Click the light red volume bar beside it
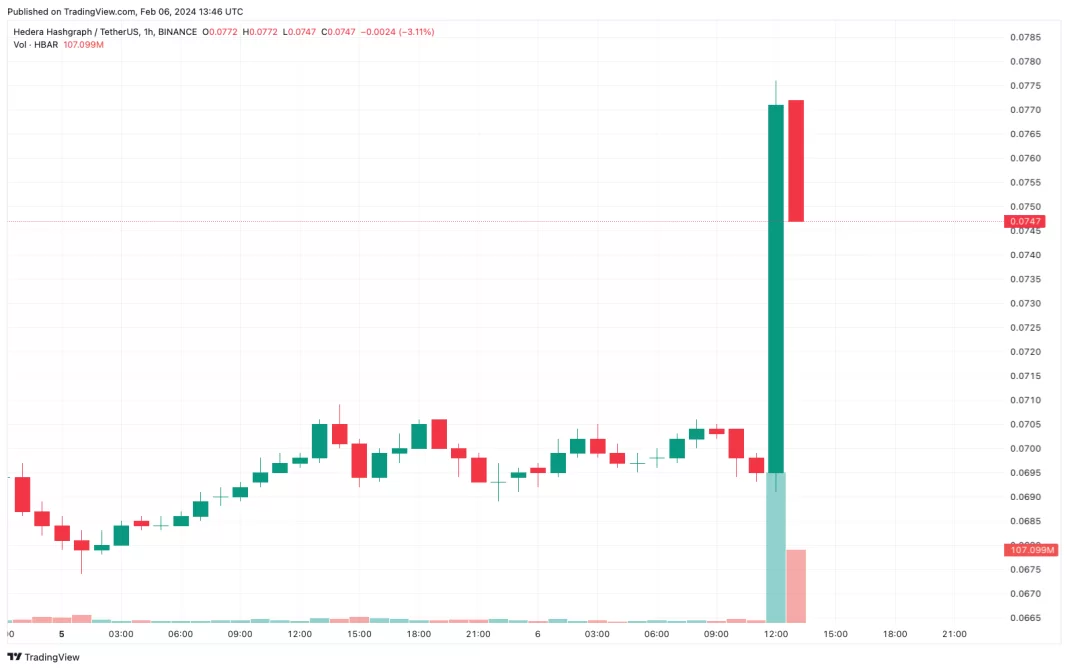This screenshot has width=1068, height=670. (796, 585)
